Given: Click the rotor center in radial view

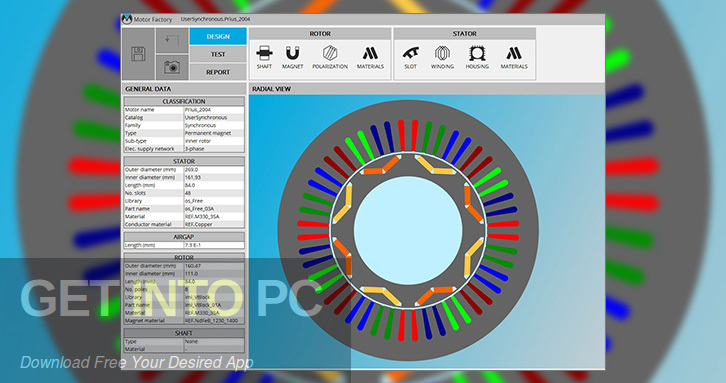Looking at the screenshot, I should (408, 230).
